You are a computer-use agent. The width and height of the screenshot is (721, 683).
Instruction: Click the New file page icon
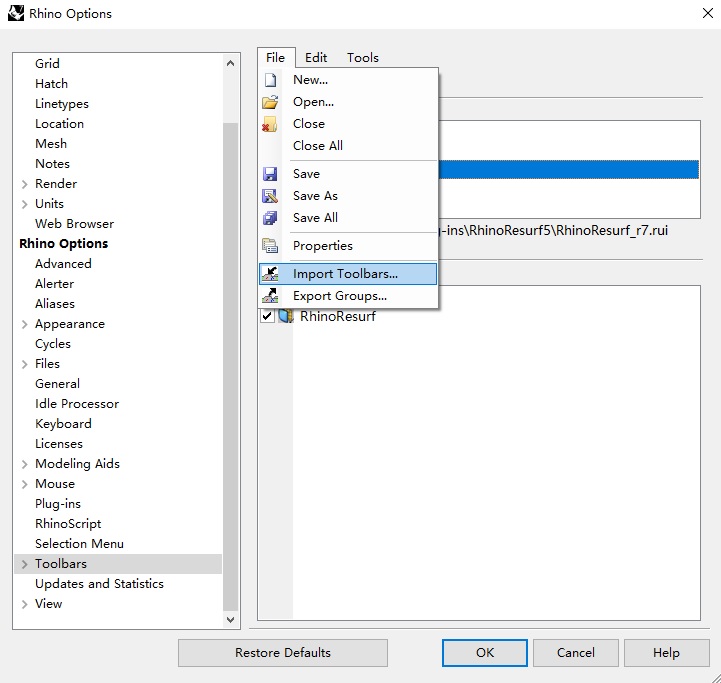point(270,80)
